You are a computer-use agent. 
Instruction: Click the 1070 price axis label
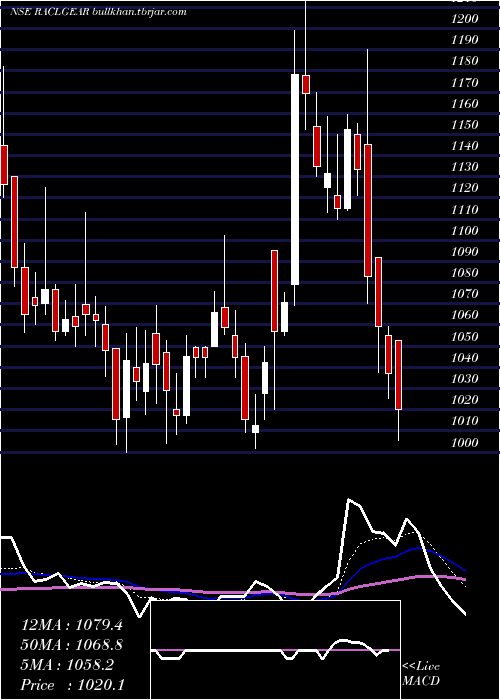[x=465, y=294]
